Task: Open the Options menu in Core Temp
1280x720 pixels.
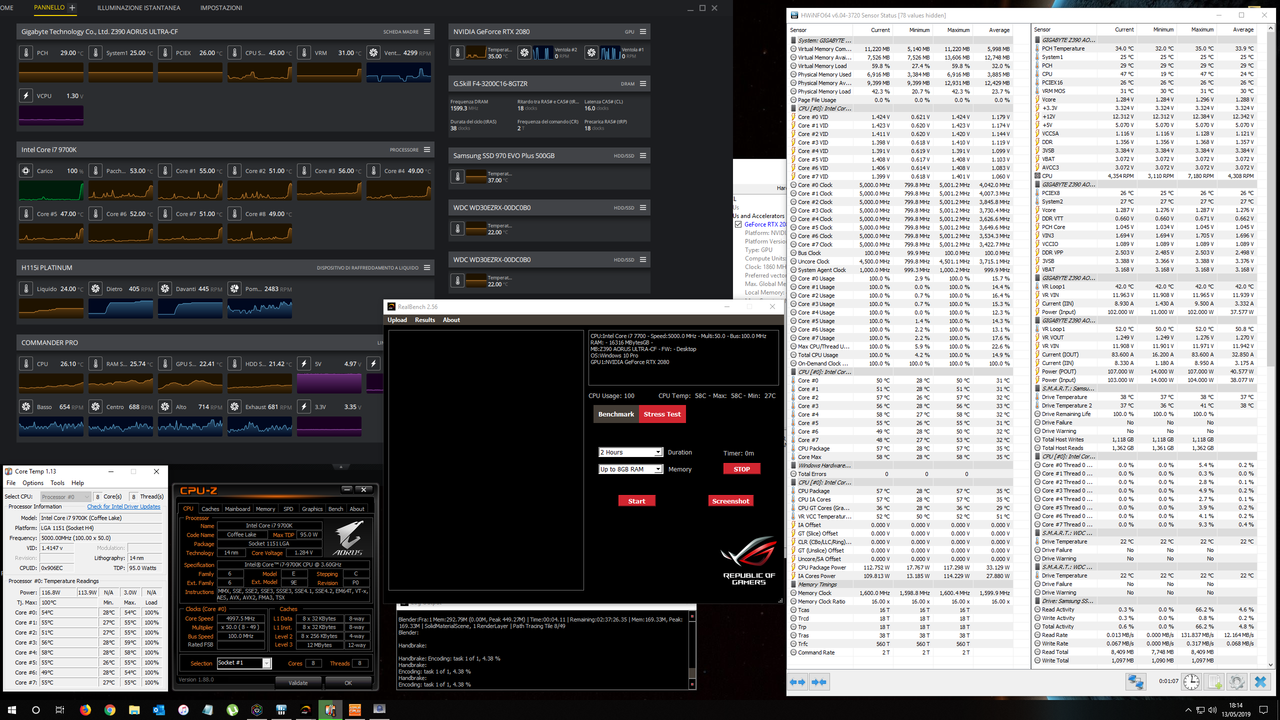Action: pyautogui.click(x=33, y=482)
